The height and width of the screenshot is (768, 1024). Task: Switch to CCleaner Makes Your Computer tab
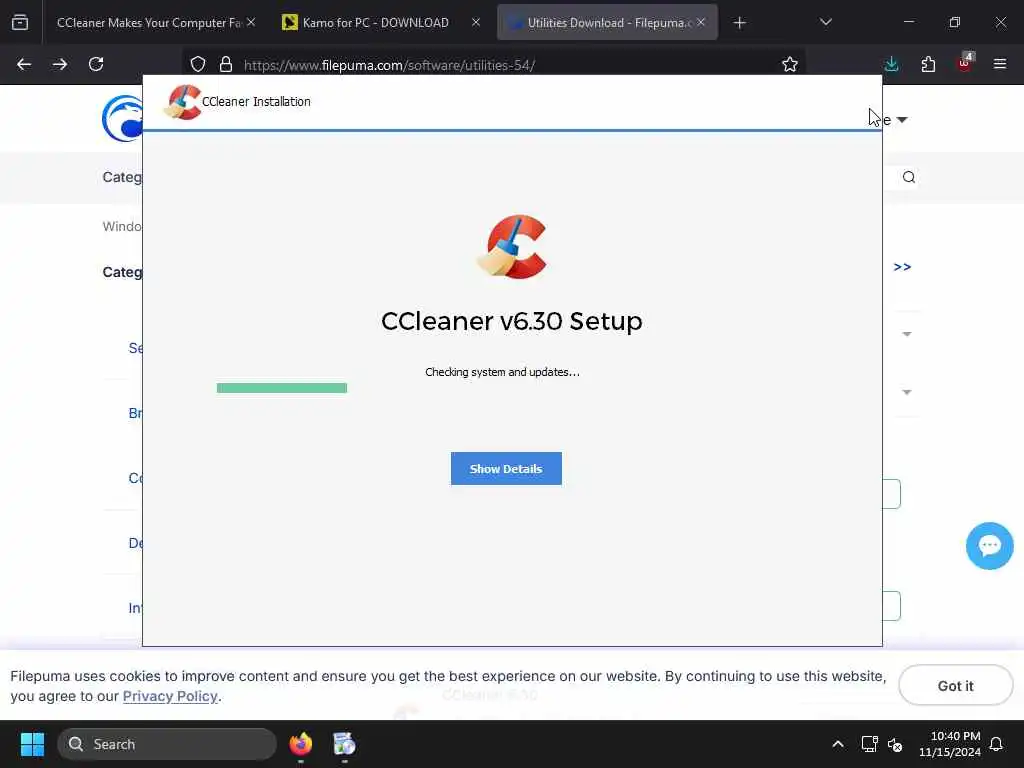(150, 23)
